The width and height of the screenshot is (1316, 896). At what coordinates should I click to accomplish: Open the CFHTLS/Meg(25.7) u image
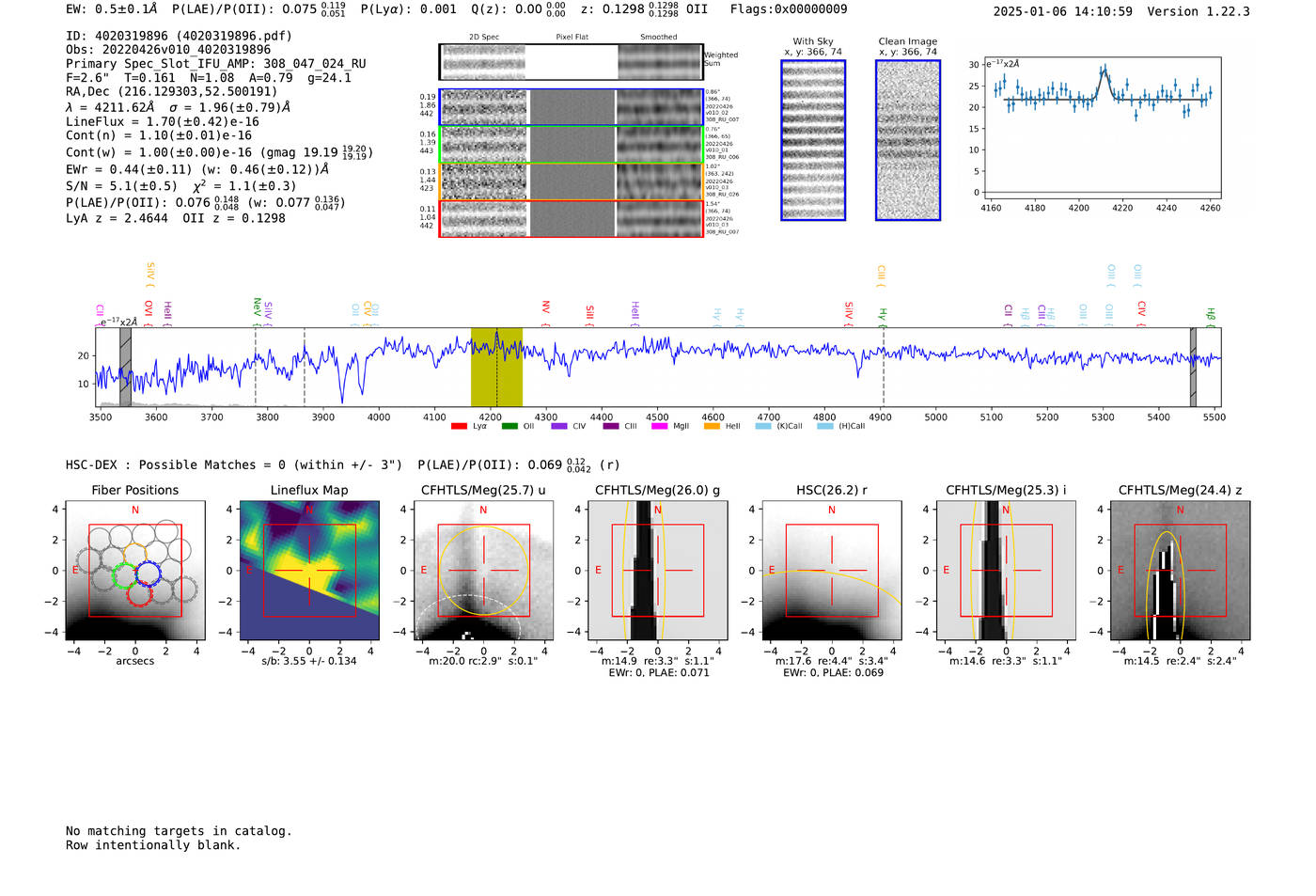click(483, 570)
